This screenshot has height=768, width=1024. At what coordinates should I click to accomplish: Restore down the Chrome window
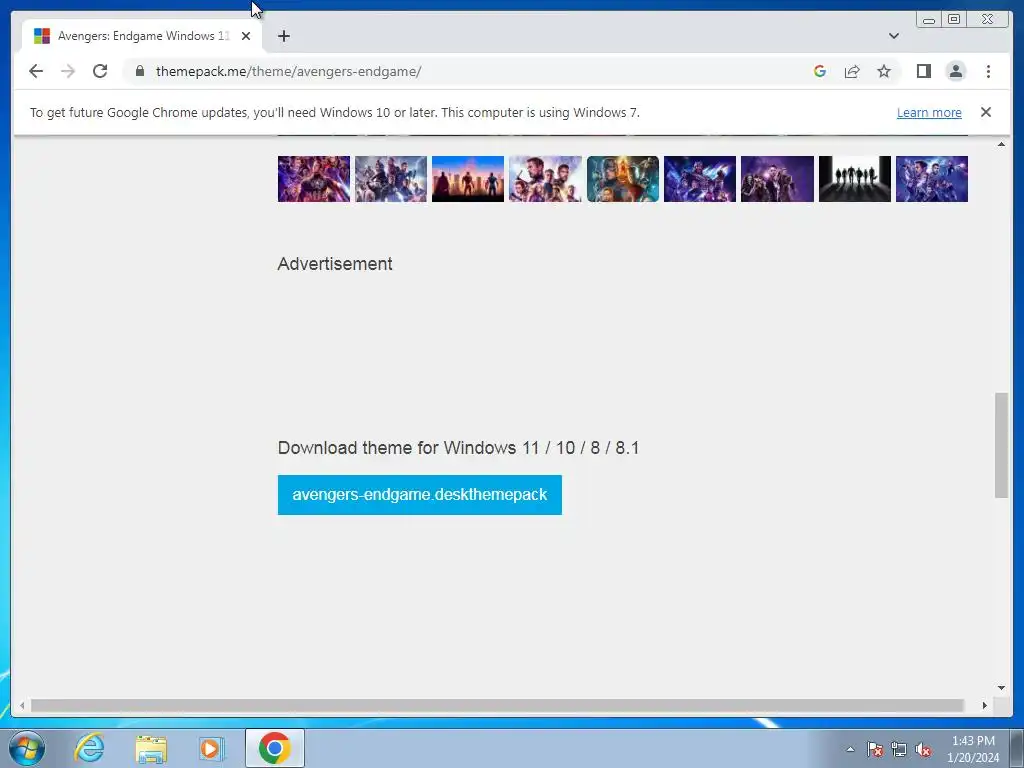point(954,20)
